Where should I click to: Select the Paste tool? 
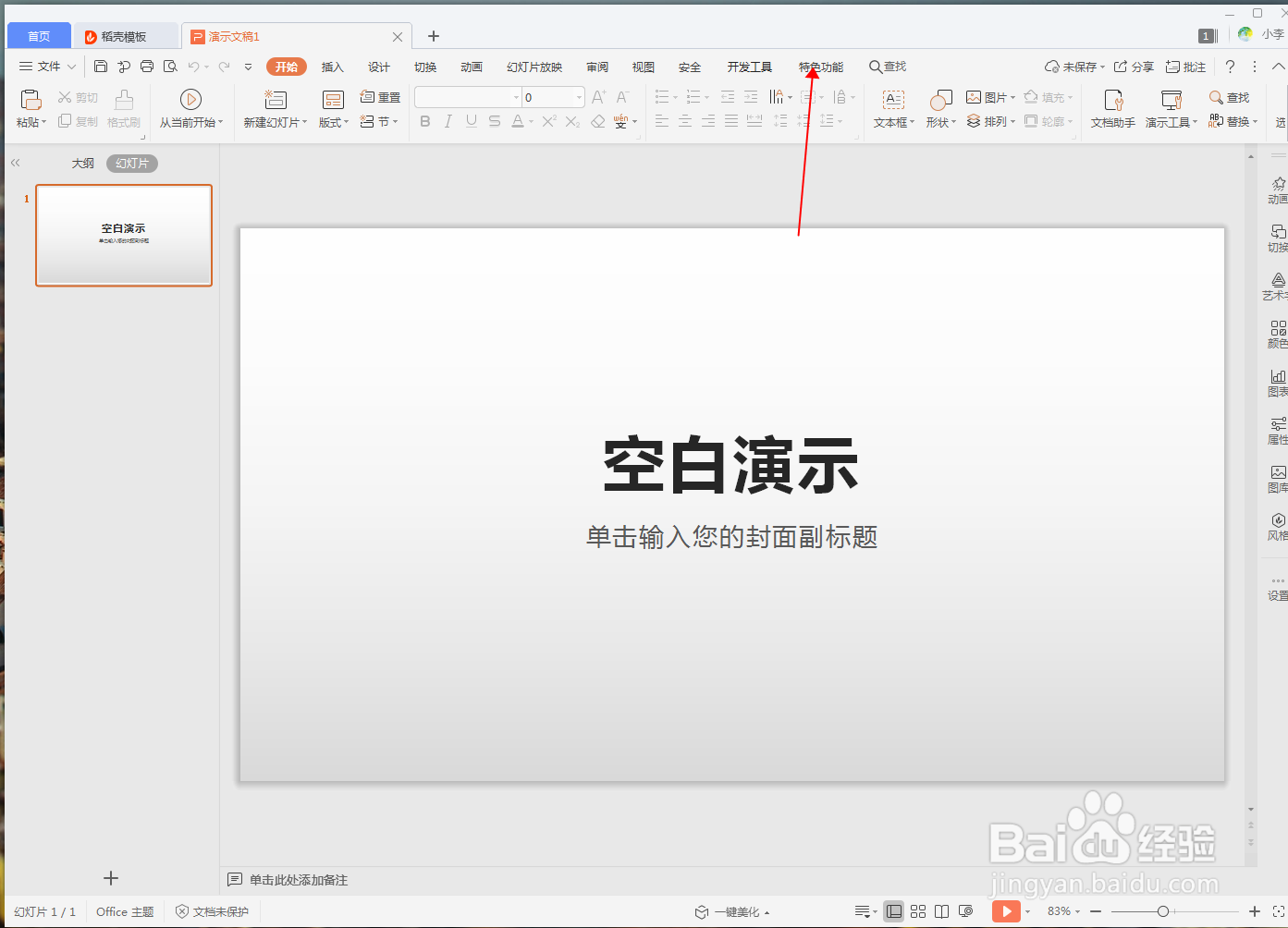[x=31, y=106]
